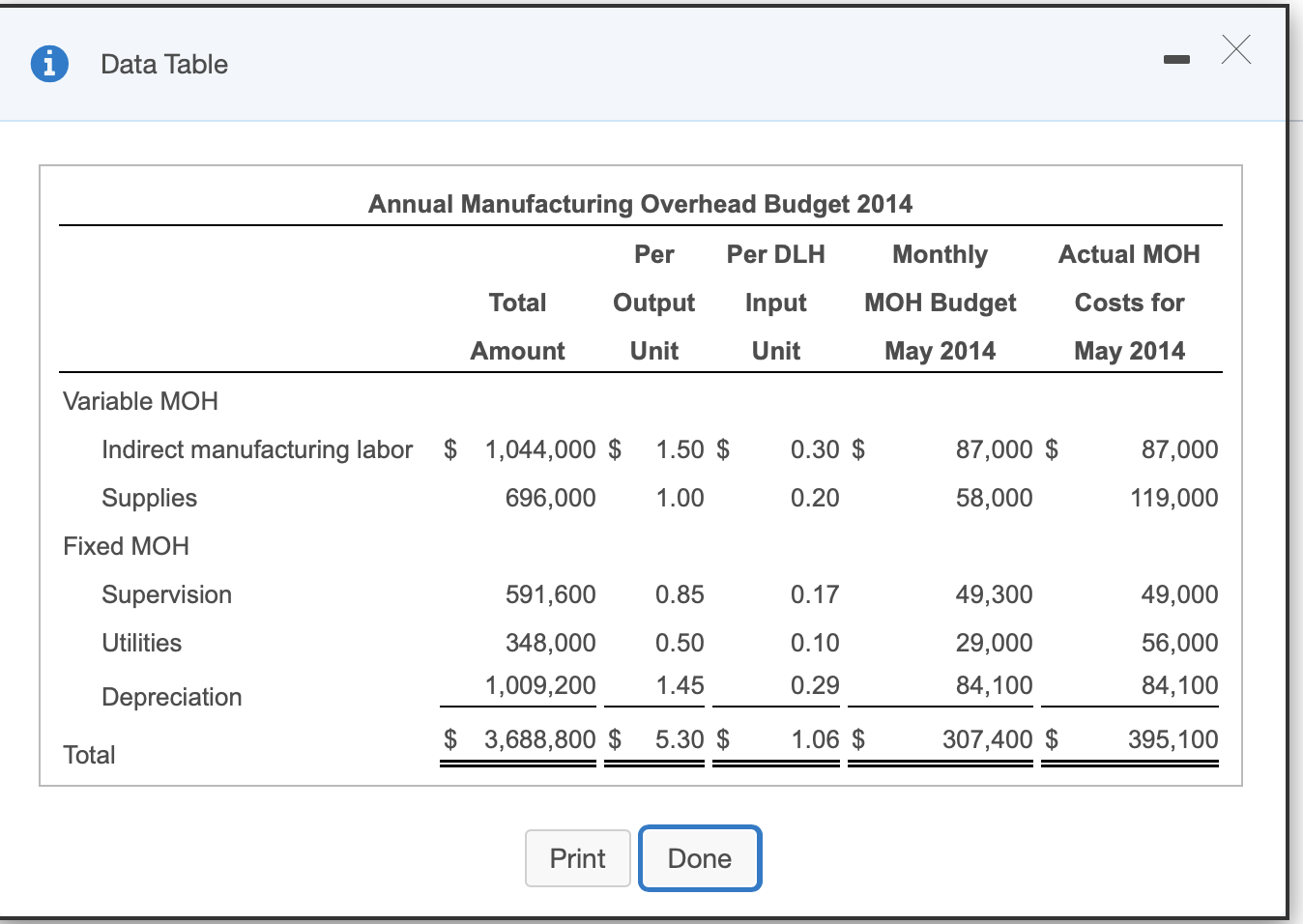Select the Data Table dialog title

click(164, 64)
